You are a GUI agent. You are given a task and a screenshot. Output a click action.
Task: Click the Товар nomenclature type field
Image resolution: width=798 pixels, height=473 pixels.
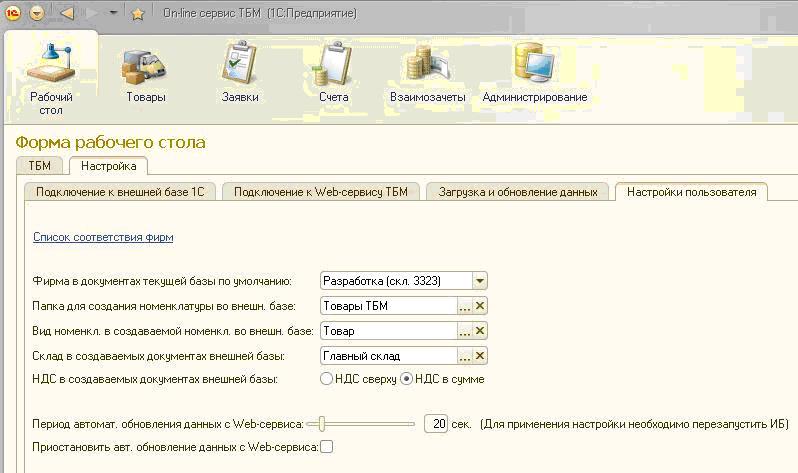(389, 331)
